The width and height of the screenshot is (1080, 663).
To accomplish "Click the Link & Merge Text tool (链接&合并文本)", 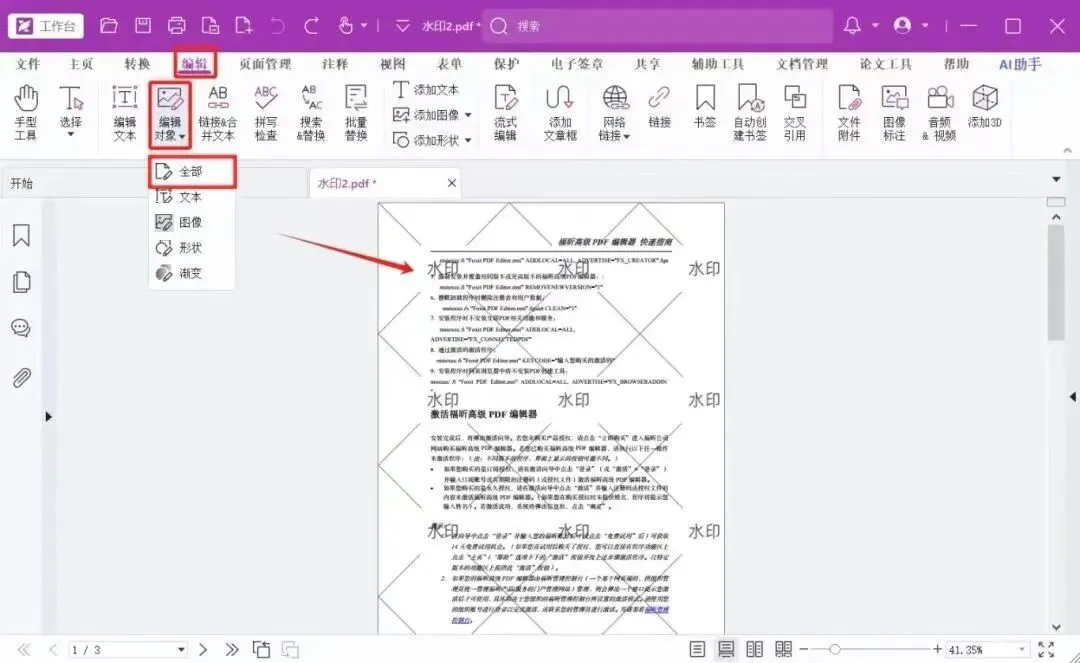I will [218, 113].
